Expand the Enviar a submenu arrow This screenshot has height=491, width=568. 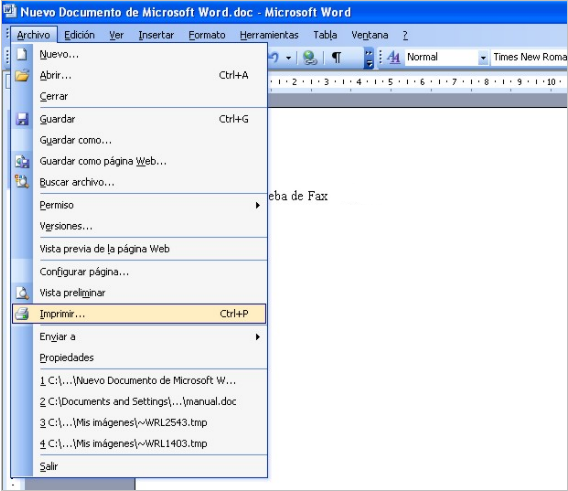[x=258, y=337]
